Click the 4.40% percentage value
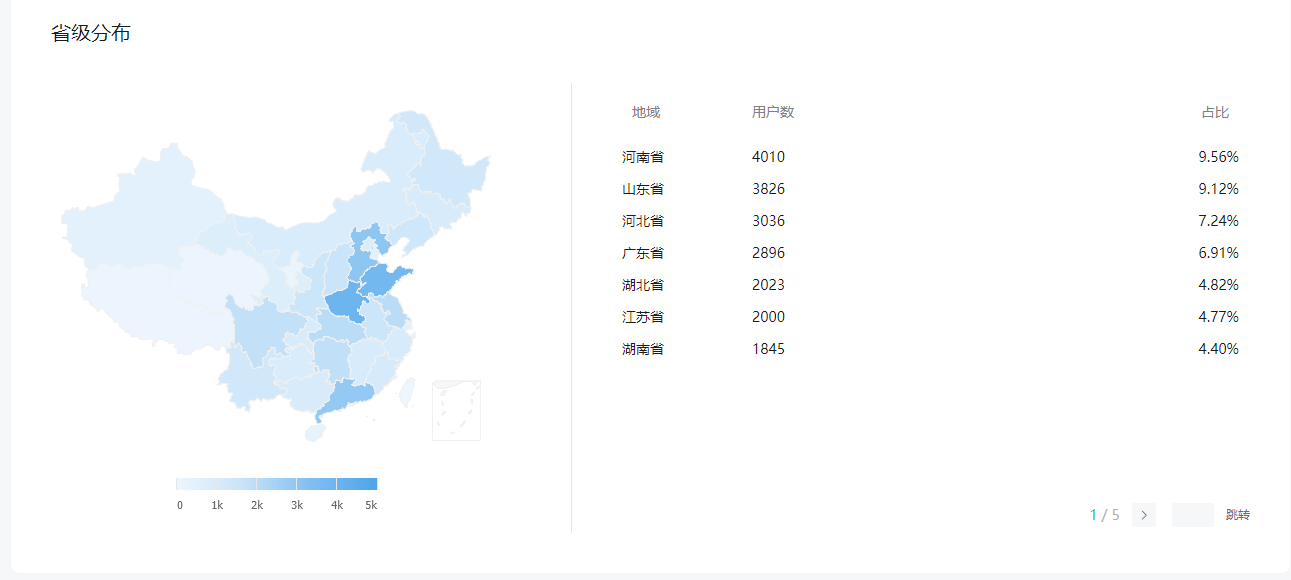1291x580 pixels. (1219, 349)
